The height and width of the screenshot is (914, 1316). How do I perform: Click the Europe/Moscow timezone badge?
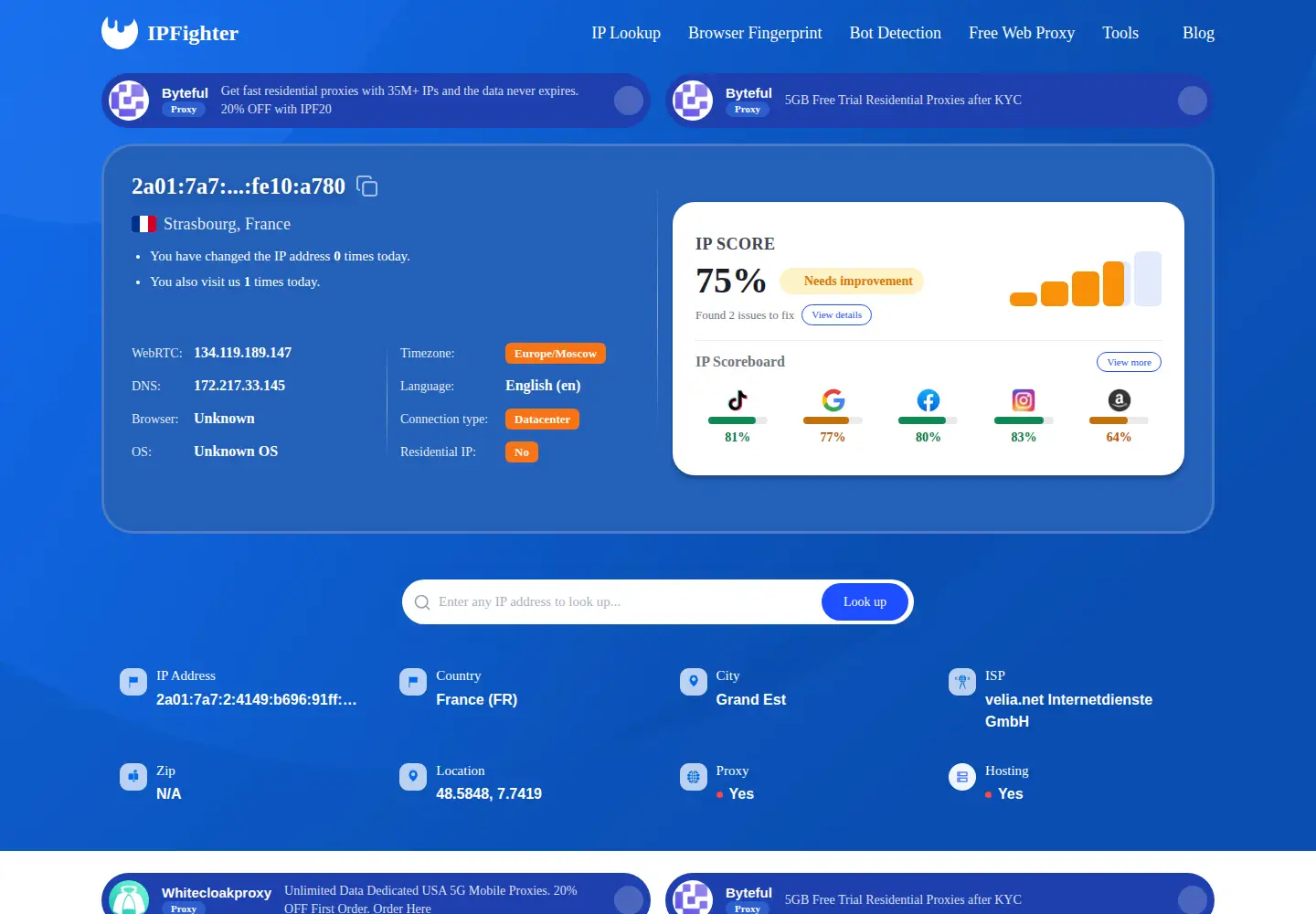pyautogui.click(x=555, y=354)
